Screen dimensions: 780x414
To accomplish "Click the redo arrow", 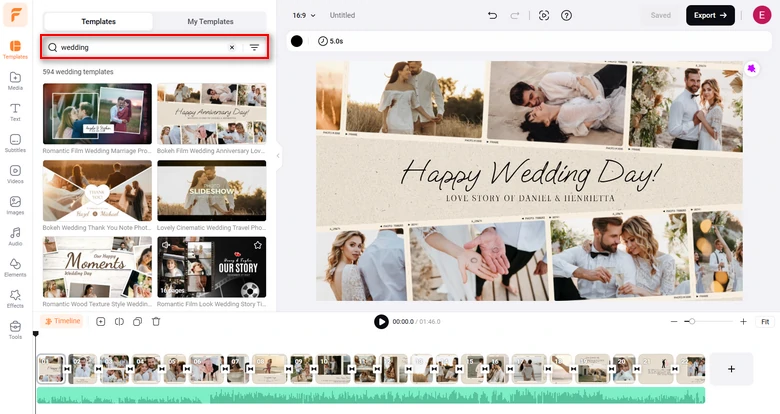I will [x=514, y=15].
